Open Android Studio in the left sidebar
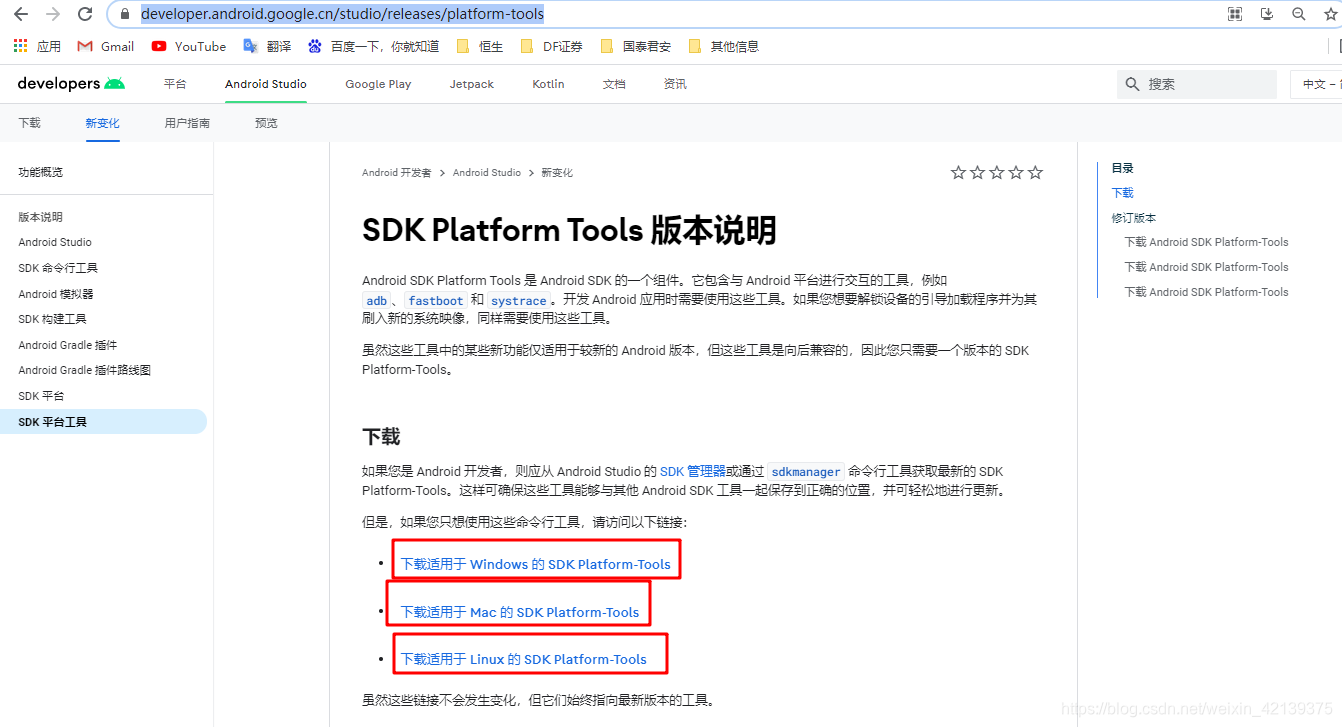Viewport: 1342px width, 727px height. [x=55, y=242]
